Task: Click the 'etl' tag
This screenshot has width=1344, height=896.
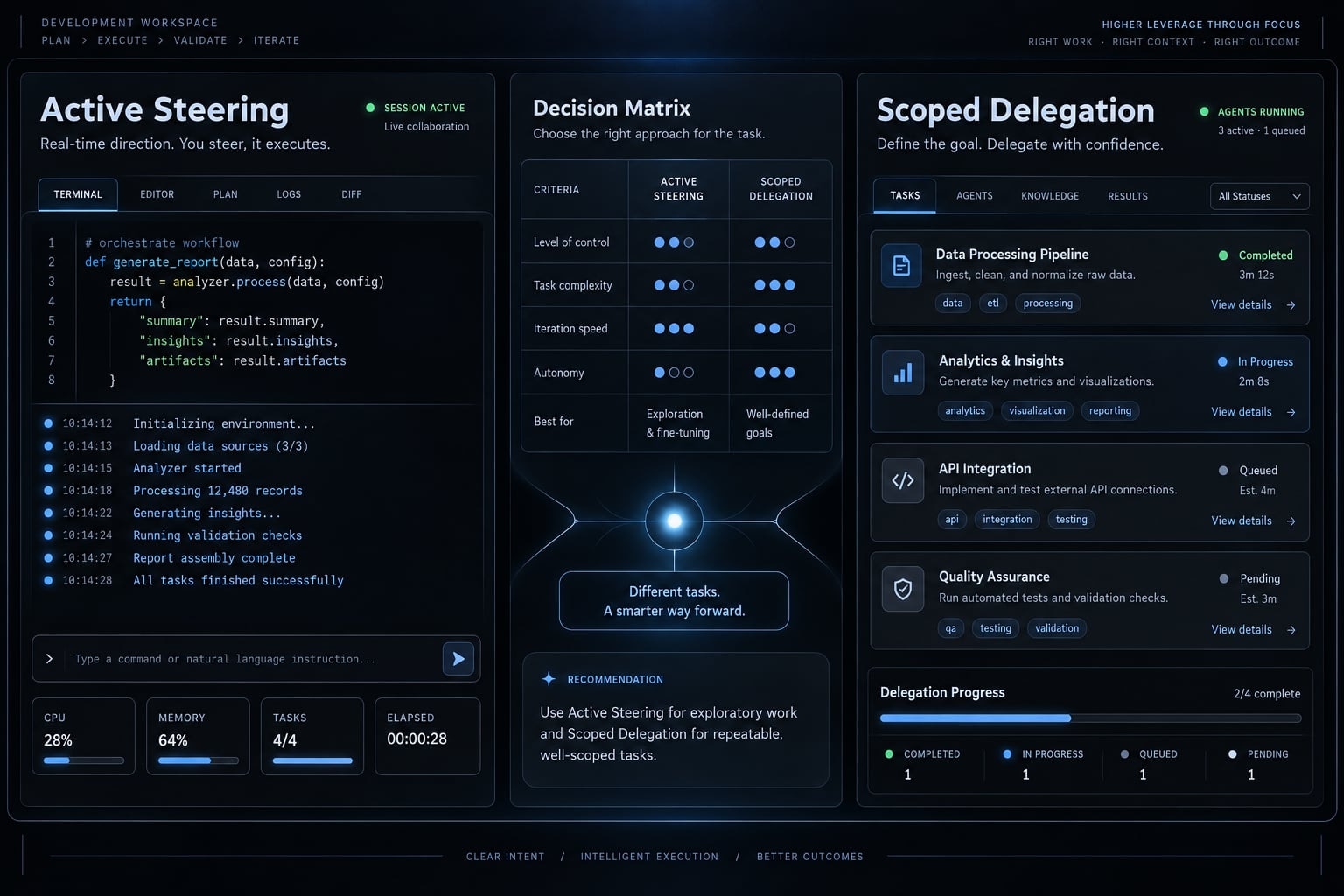Action: [993, 304]
